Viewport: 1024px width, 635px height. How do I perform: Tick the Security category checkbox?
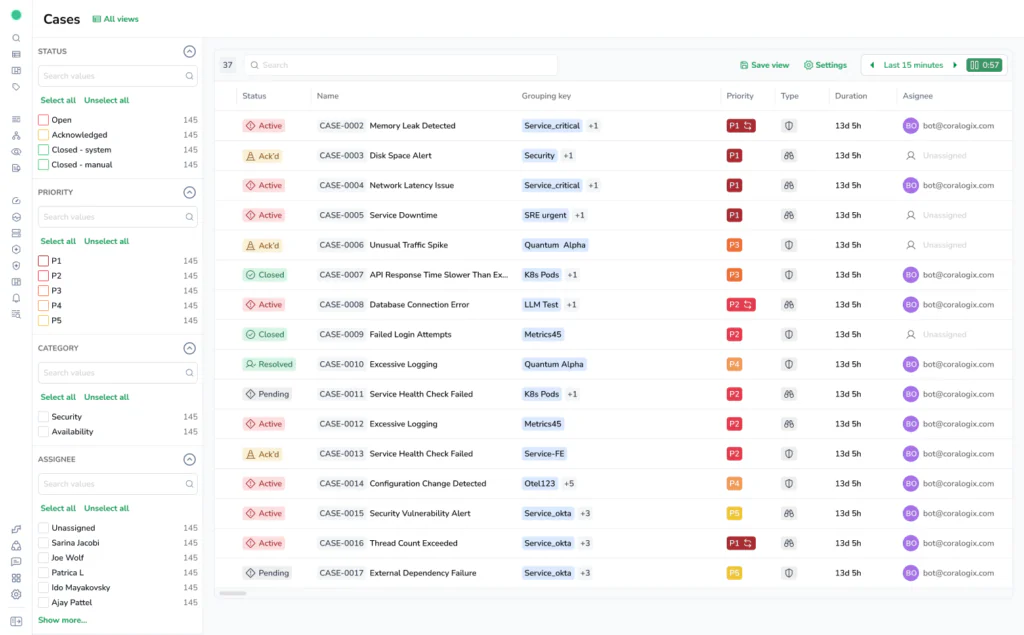(x=43, y=417)
